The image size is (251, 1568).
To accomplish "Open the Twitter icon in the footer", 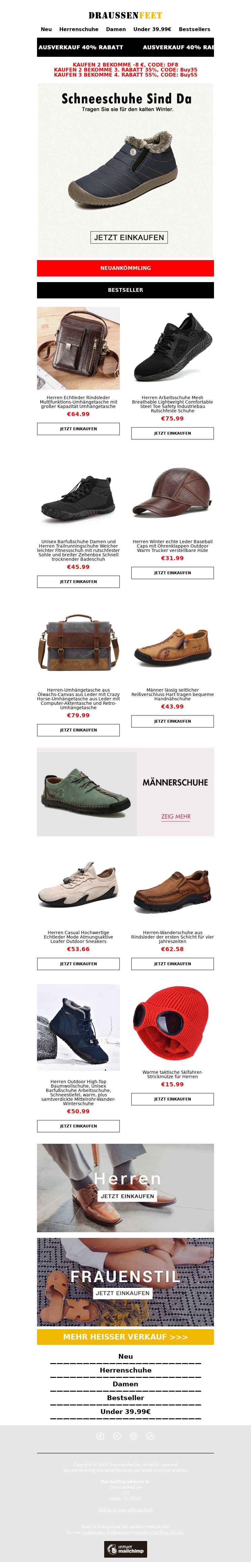I will (x=117, y=1436).
